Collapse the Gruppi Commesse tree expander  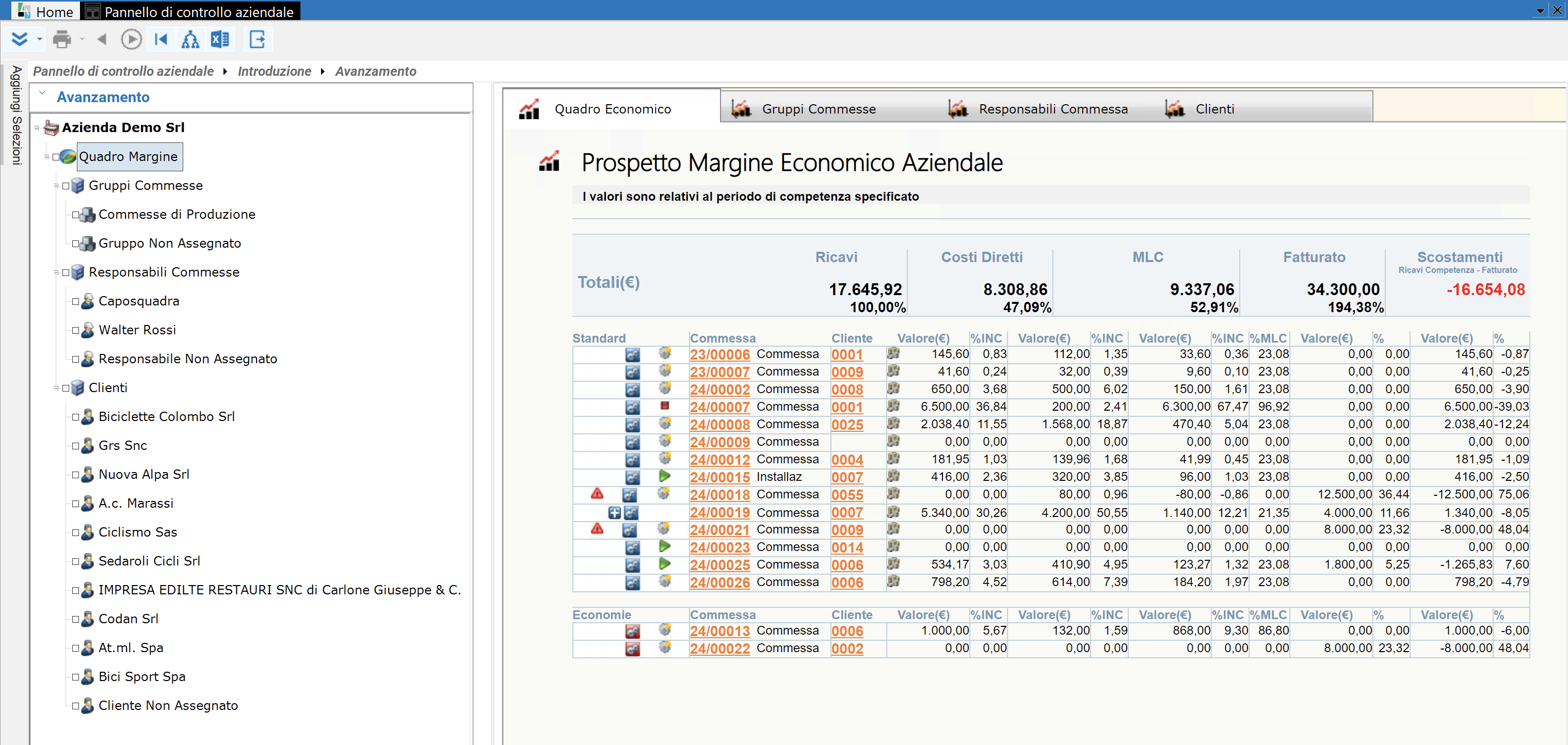click(56, 186)
